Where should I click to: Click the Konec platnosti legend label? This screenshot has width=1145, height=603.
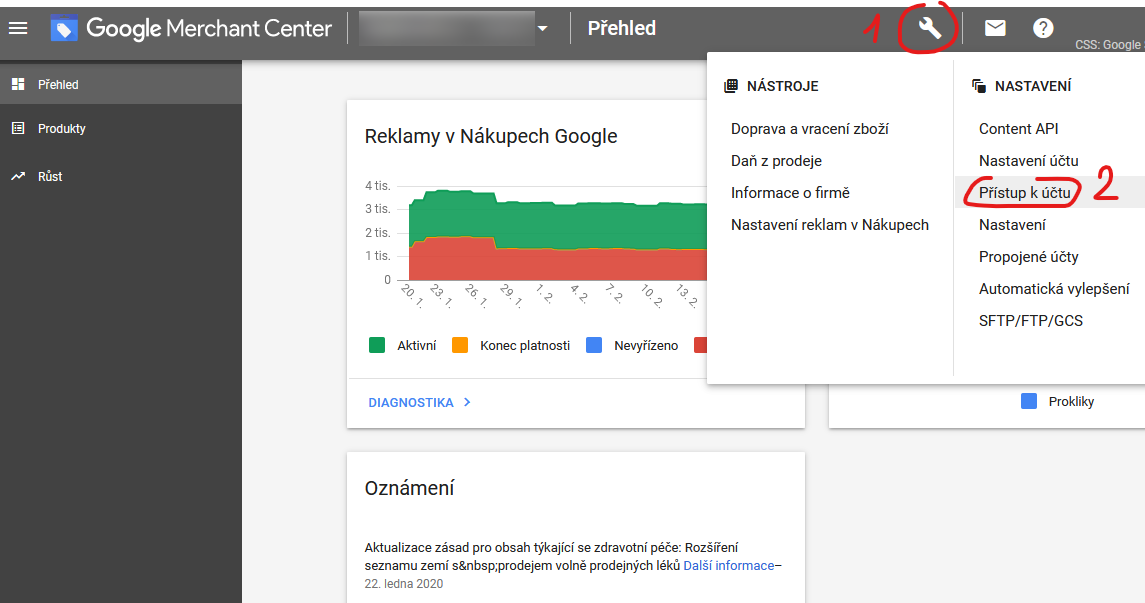[x=525, y=346]
